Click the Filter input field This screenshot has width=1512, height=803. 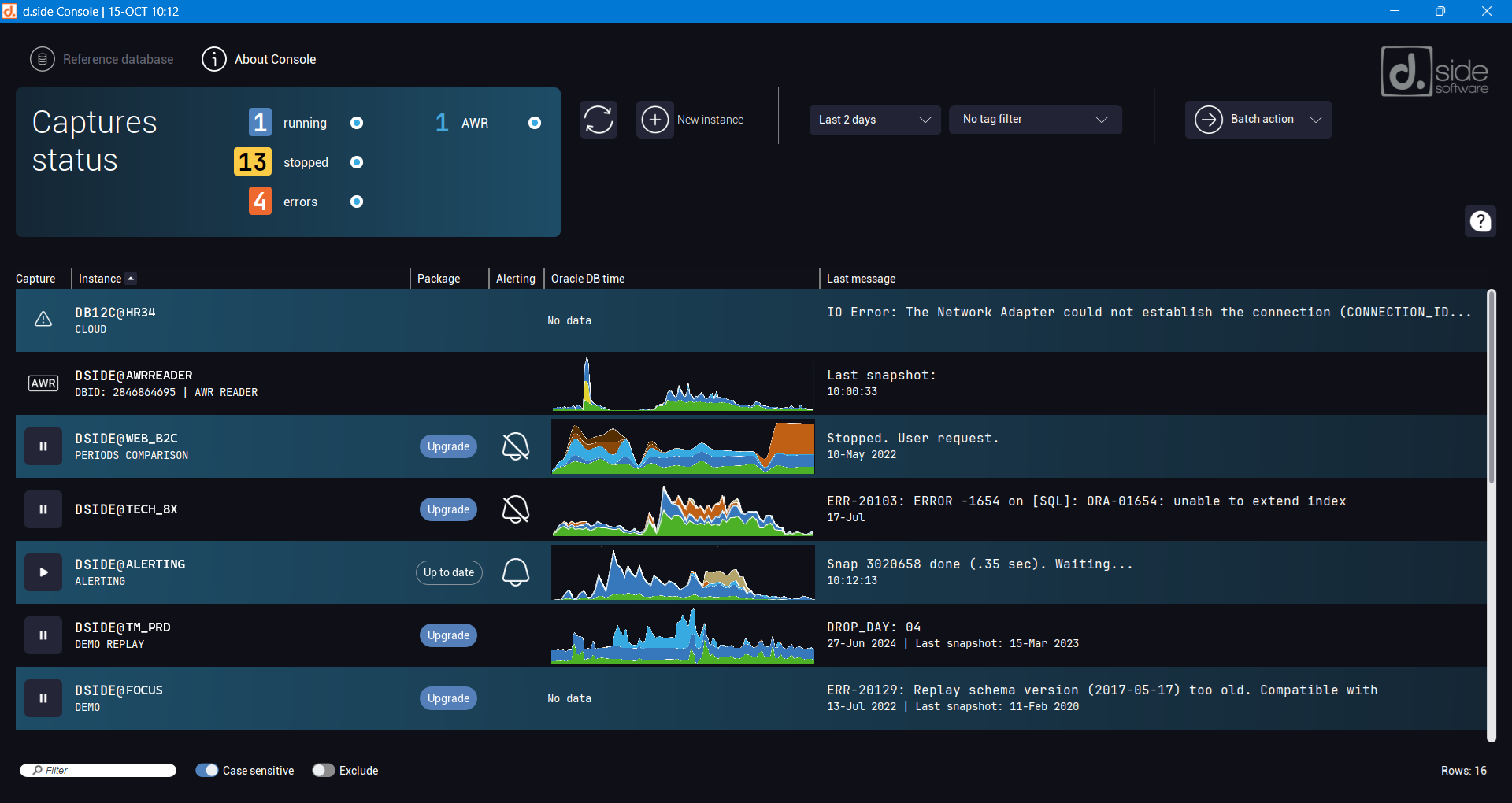98,771
